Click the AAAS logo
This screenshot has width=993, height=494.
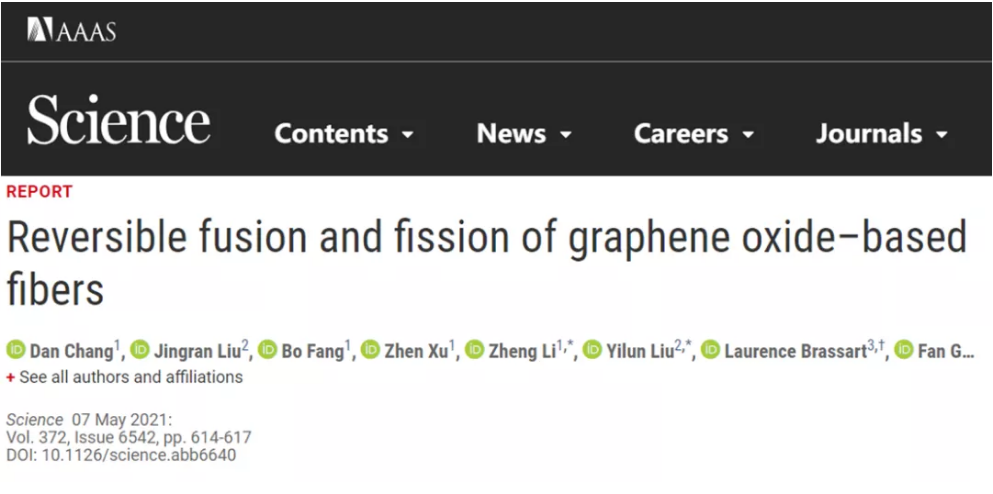[x=71, y=30]
